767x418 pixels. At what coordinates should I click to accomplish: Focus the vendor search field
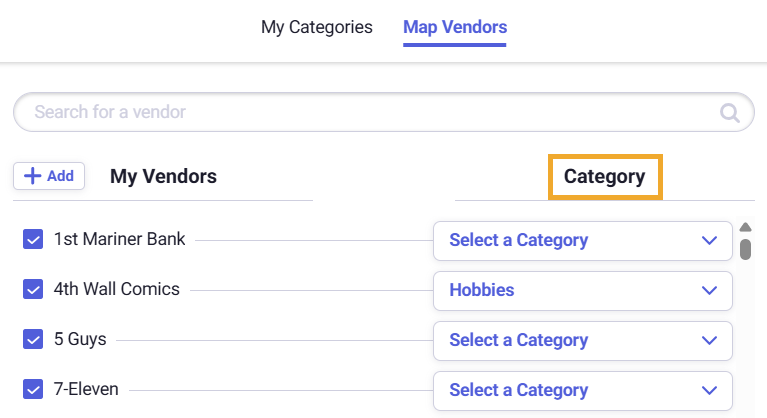click(370, 112)
